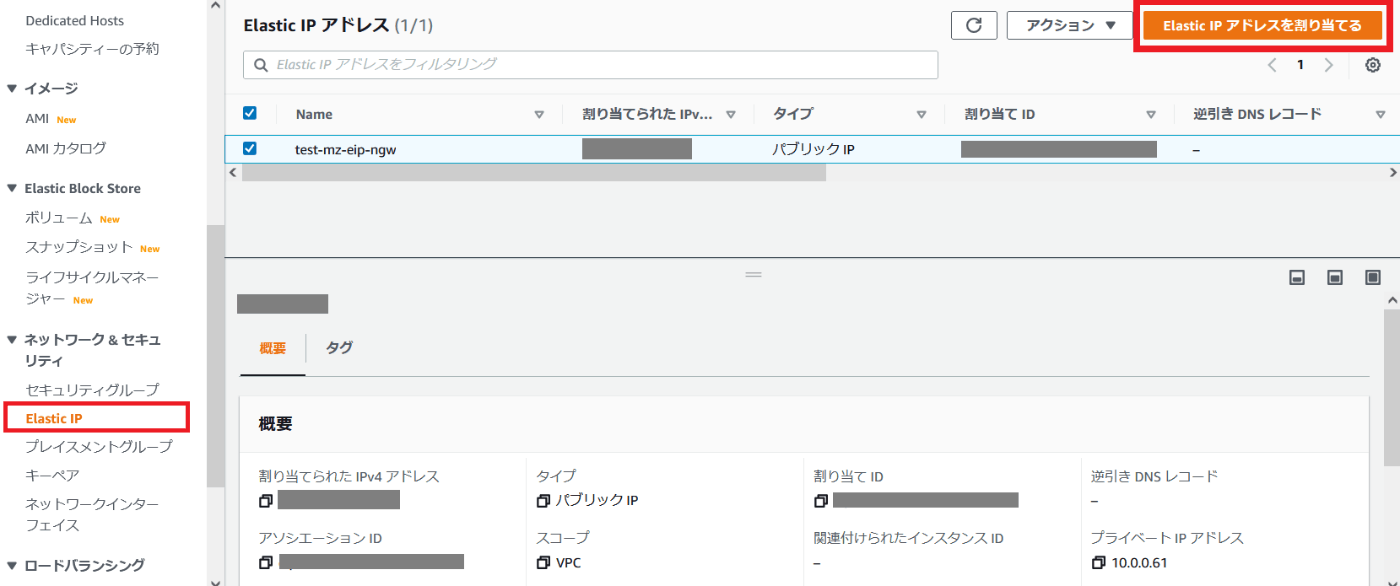This screenshot has width=1400, height=586.
Task: Click the sidebar scroll-up arrow
Action: point(215,7)
